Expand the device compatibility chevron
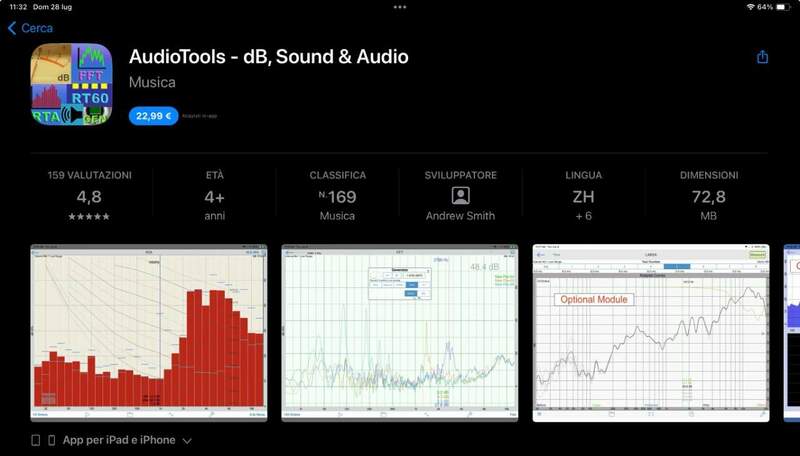Screen dimensions: 800x456 click(x=187, y=440)
